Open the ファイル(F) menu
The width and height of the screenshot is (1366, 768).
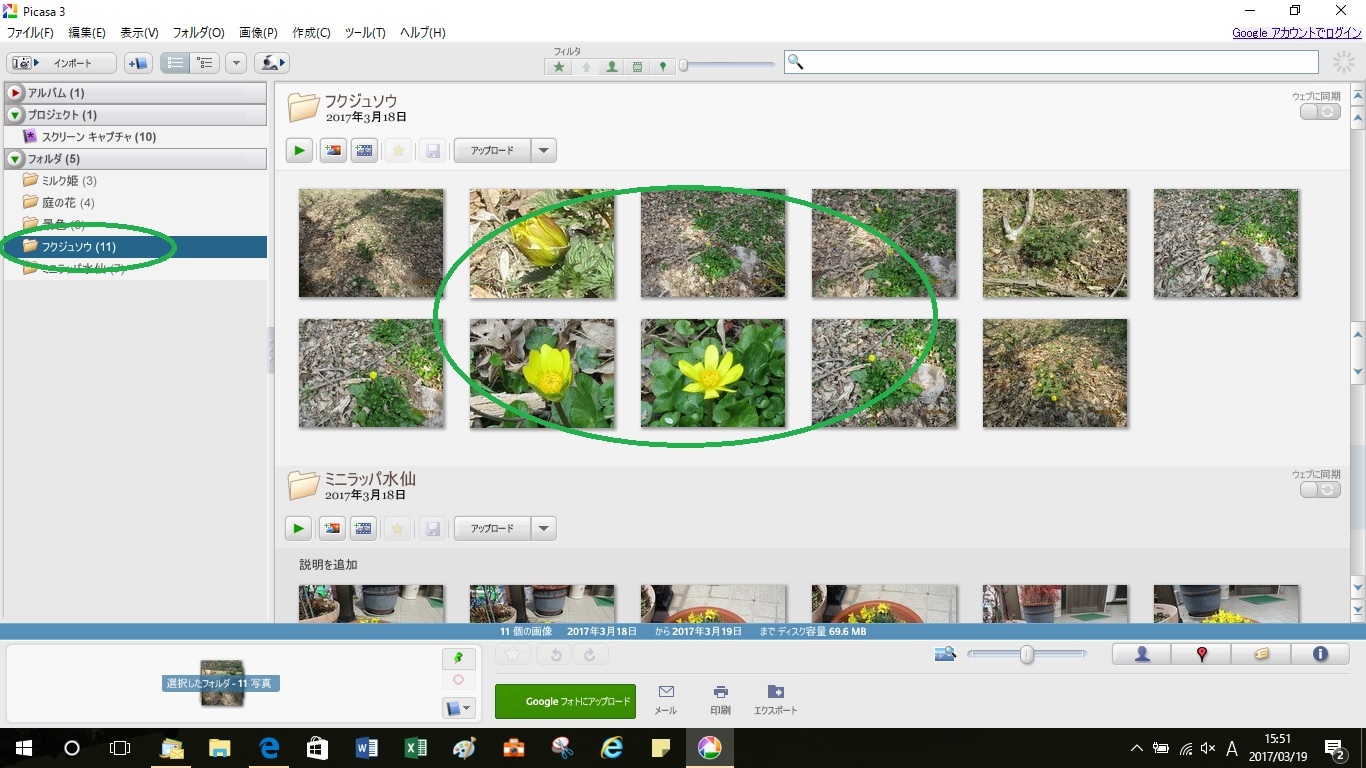30,33
